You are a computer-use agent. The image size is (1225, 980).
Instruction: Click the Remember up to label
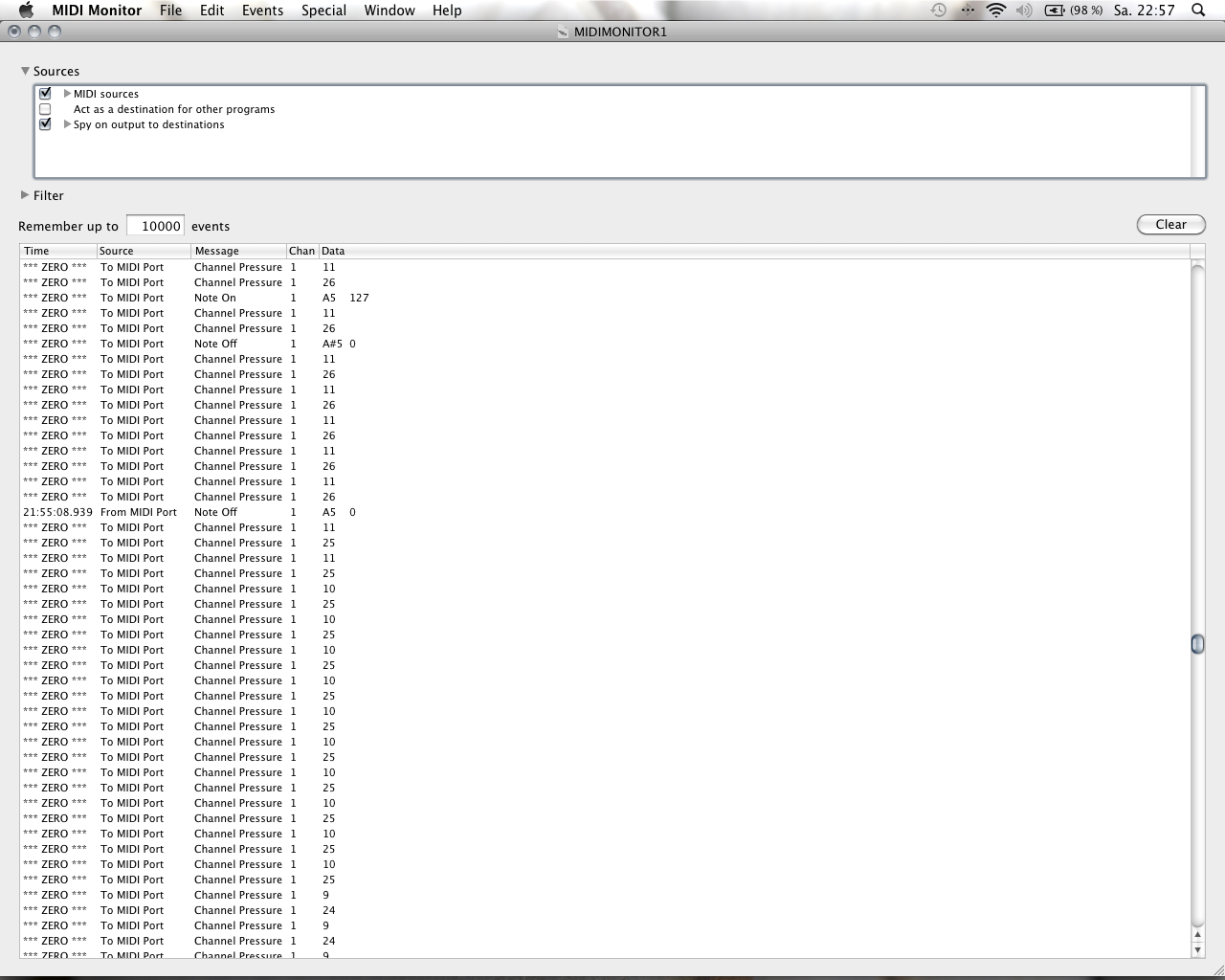click(68, 226)
